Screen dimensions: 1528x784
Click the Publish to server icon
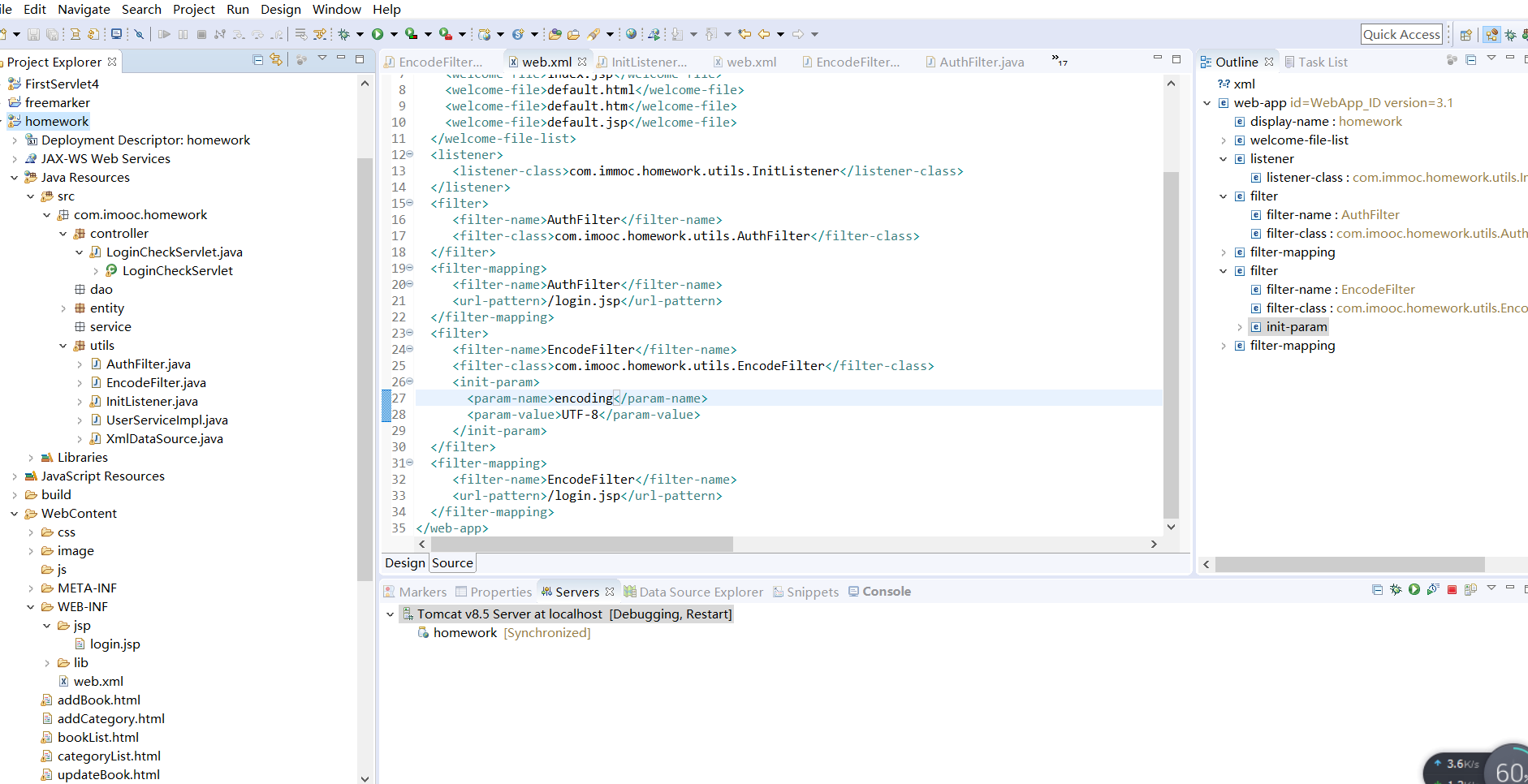pos(1470,589)
